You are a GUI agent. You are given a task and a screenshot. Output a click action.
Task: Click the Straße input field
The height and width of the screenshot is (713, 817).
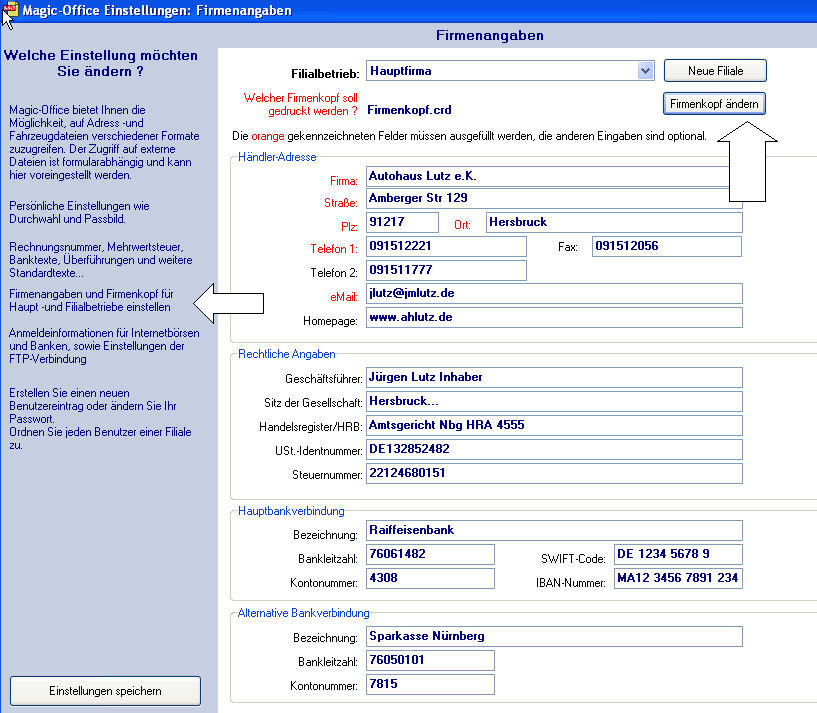[554, 198]
